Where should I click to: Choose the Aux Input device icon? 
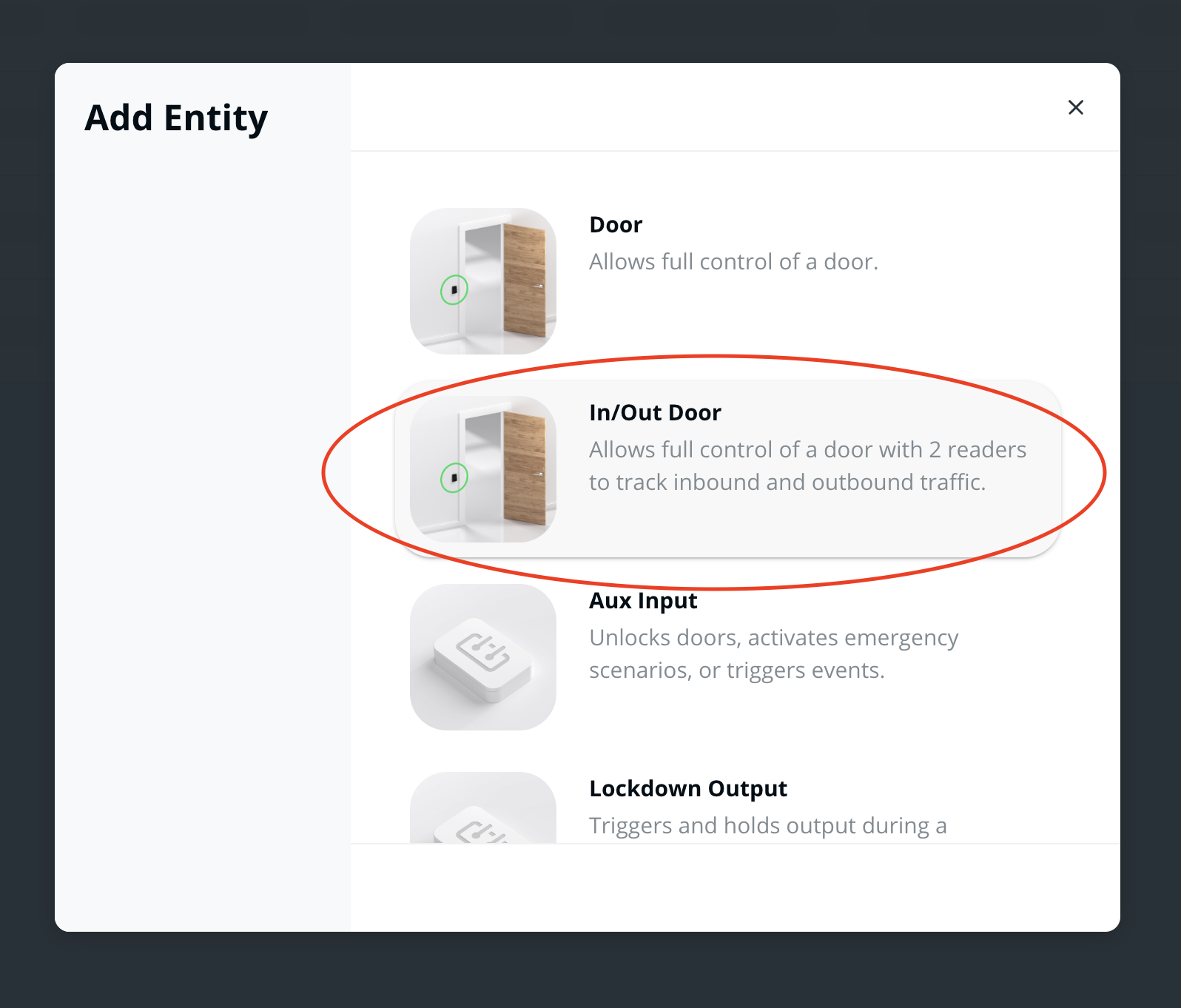482,656
